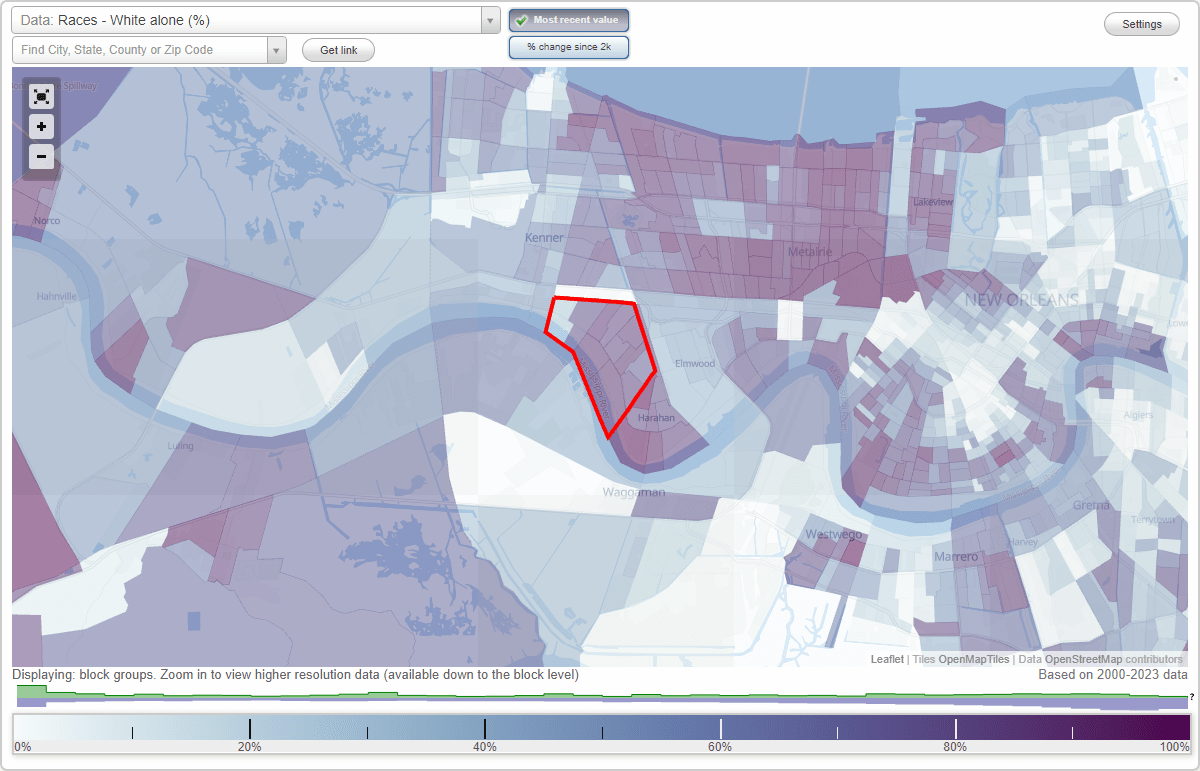Image resolution: width=1200 pixels, height=771 pixels.
Task: Open the Settings panel
Action: point(1141,23)
